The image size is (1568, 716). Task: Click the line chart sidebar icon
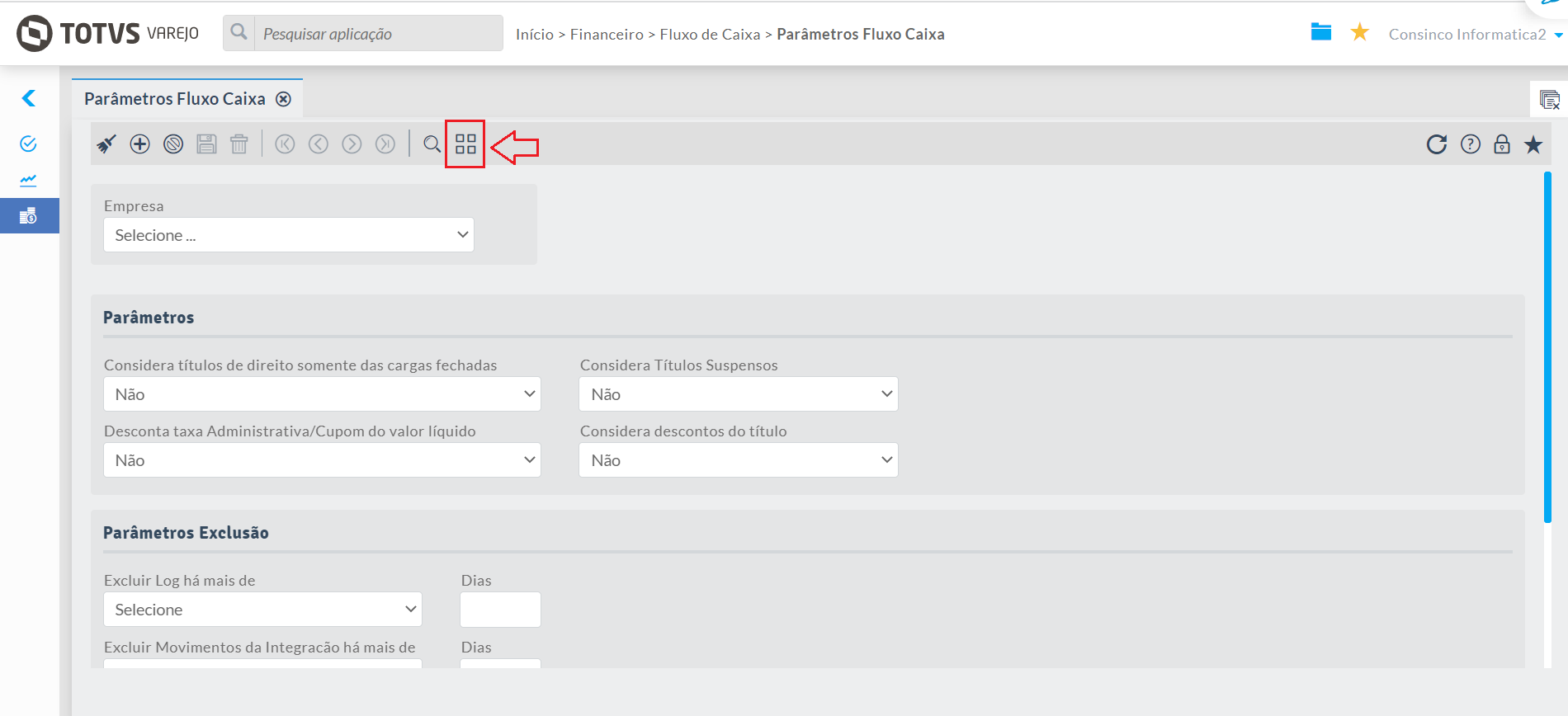[x=28, y=180]
